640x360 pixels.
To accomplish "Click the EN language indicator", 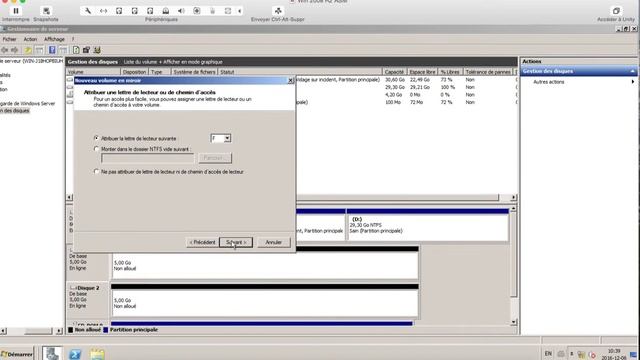I will tap(548, 353).
